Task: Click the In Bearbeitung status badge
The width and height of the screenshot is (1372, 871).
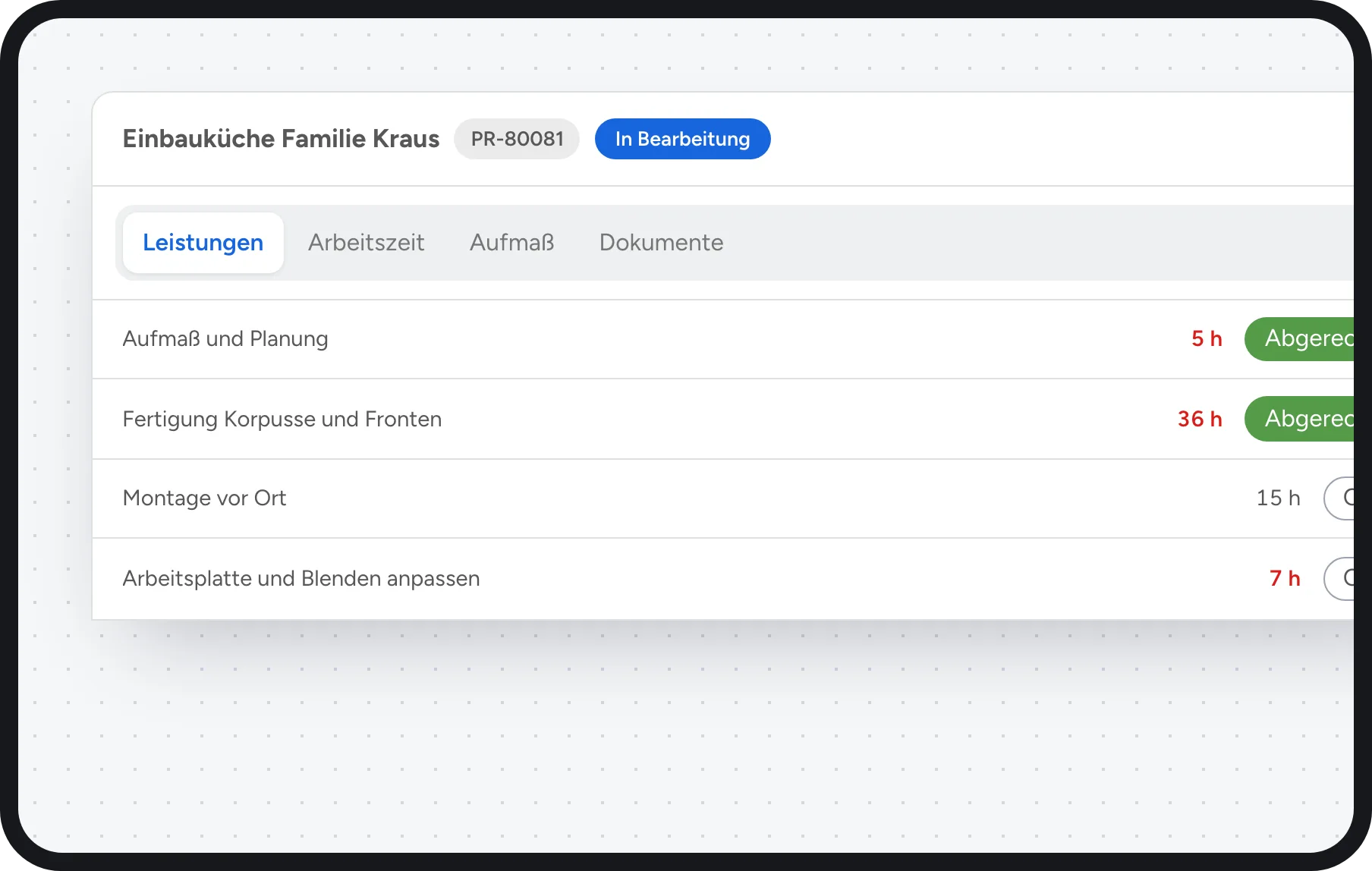Action: [x=682, y=139]
